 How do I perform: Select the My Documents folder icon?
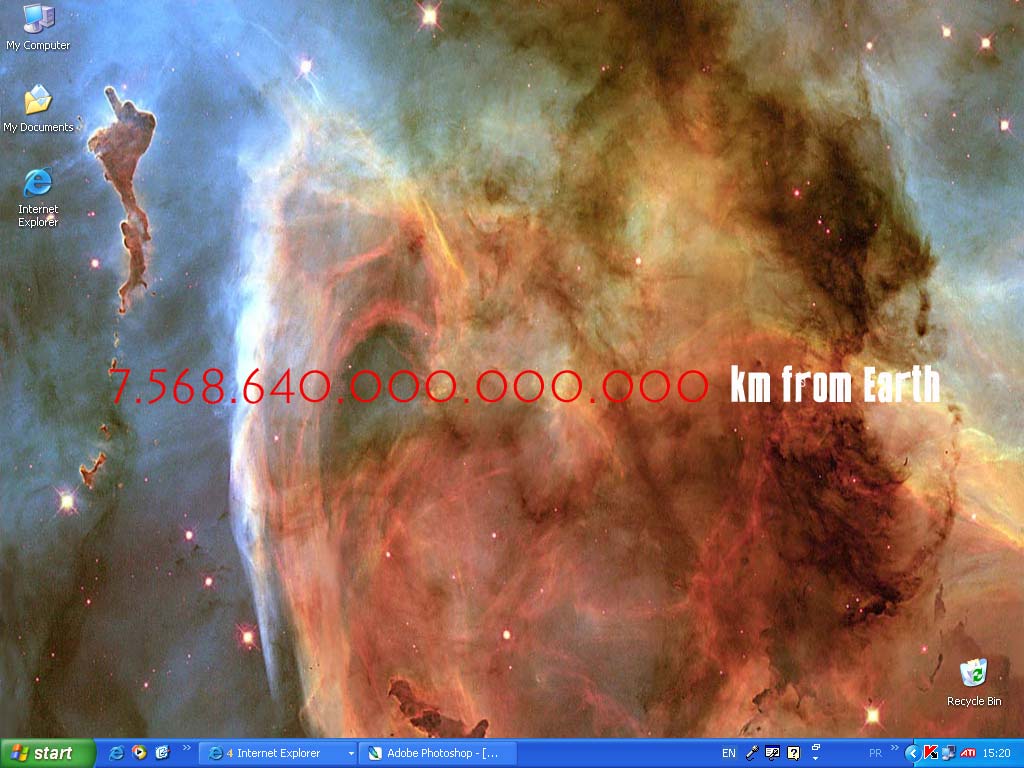tap(38, 108)
